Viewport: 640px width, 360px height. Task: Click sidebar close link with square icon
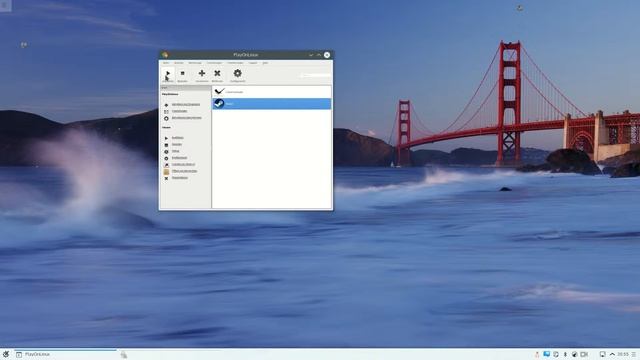177,144
